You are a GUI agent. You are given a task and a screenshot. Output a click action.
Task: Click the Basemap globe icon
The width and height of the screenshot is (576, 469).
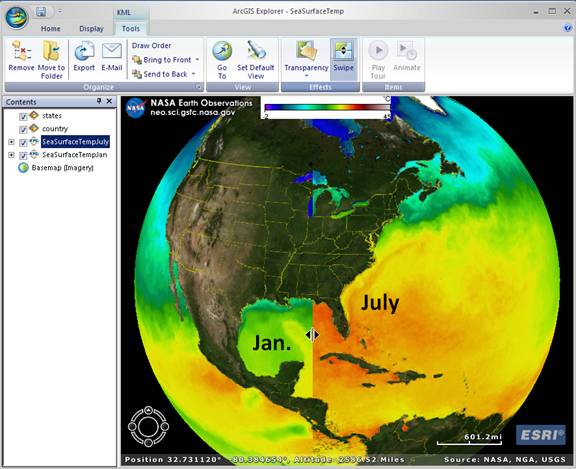point(24,168)
